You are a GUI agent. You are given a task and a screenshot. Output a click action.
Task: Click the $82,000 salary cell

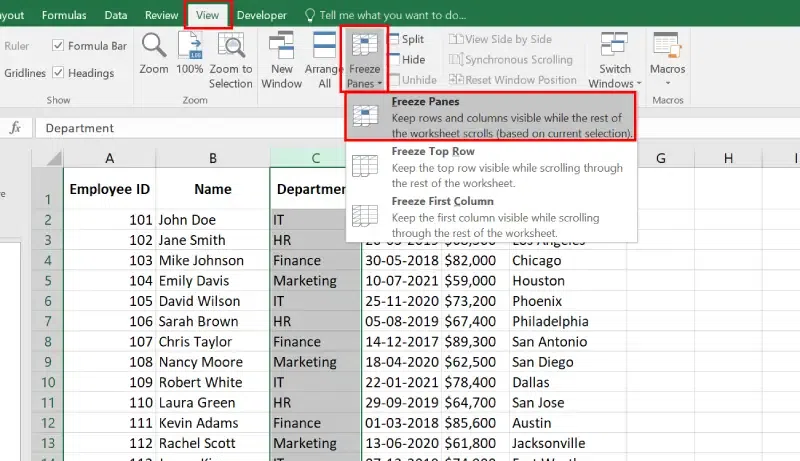475,261
